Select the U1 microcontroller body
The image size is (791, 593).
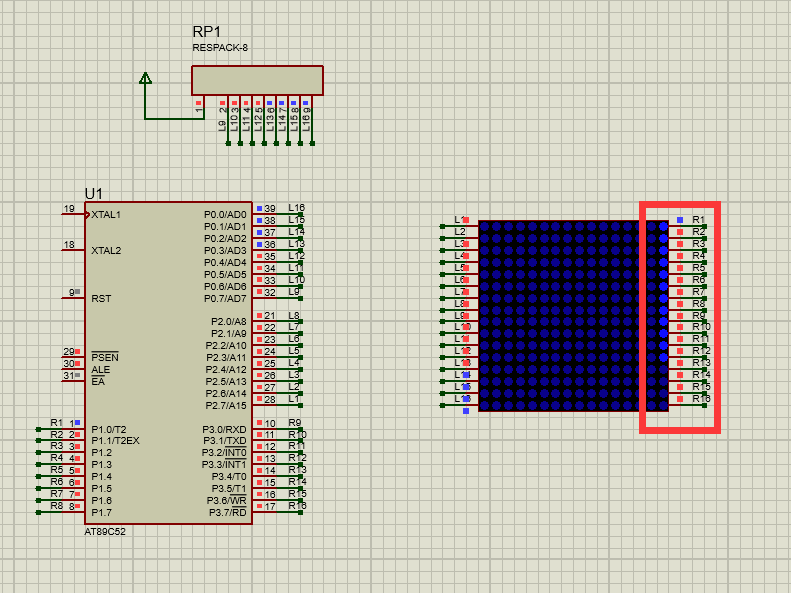click(168, 363)
